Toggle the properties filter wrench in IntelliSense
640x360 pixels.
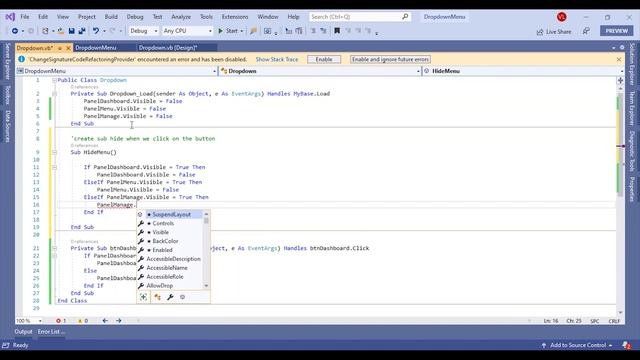tap(170, 297)
